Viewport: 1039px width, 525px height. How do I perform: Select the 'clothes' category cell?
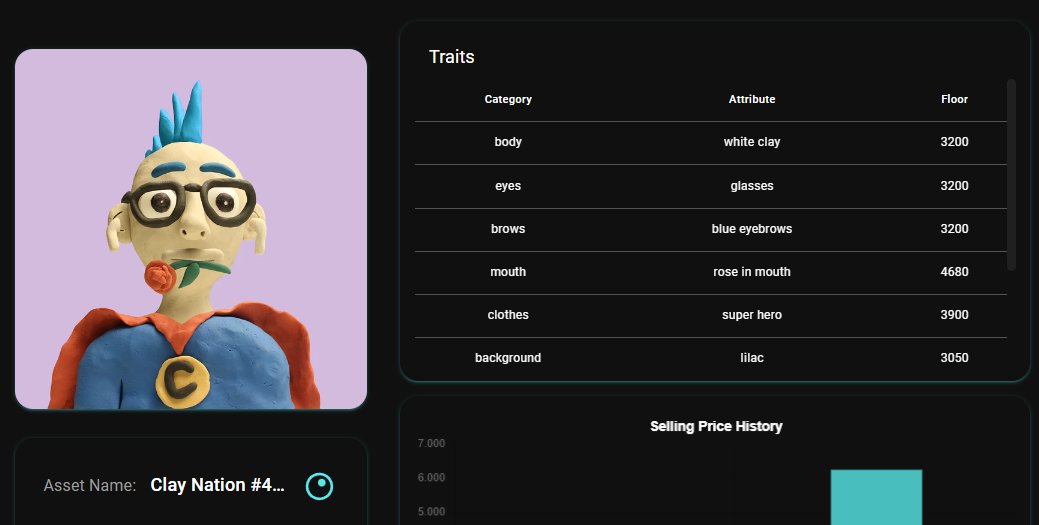pos(508,315)
